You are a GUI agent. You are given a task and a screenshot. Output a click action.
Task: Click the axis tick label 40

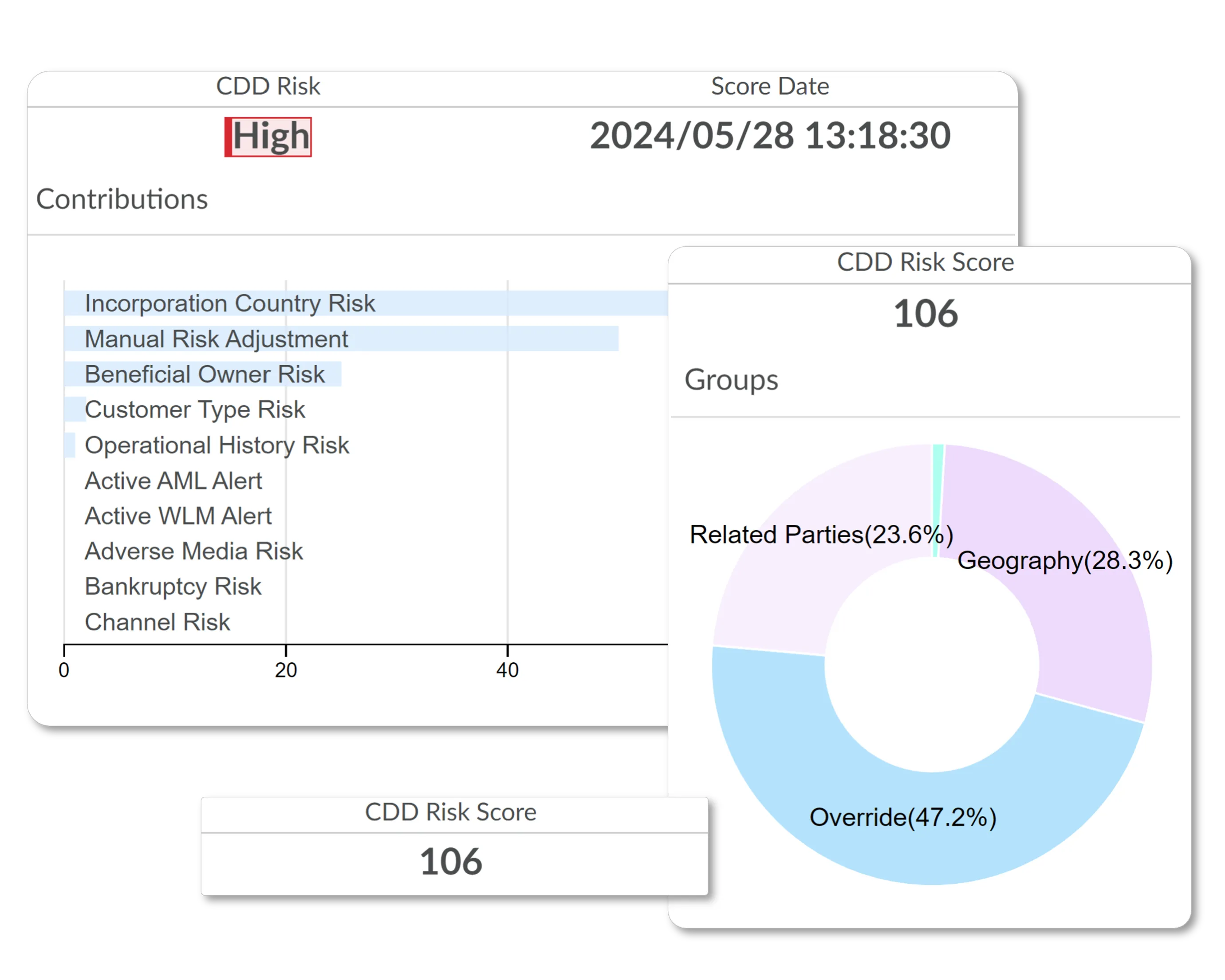click(508, 670)
